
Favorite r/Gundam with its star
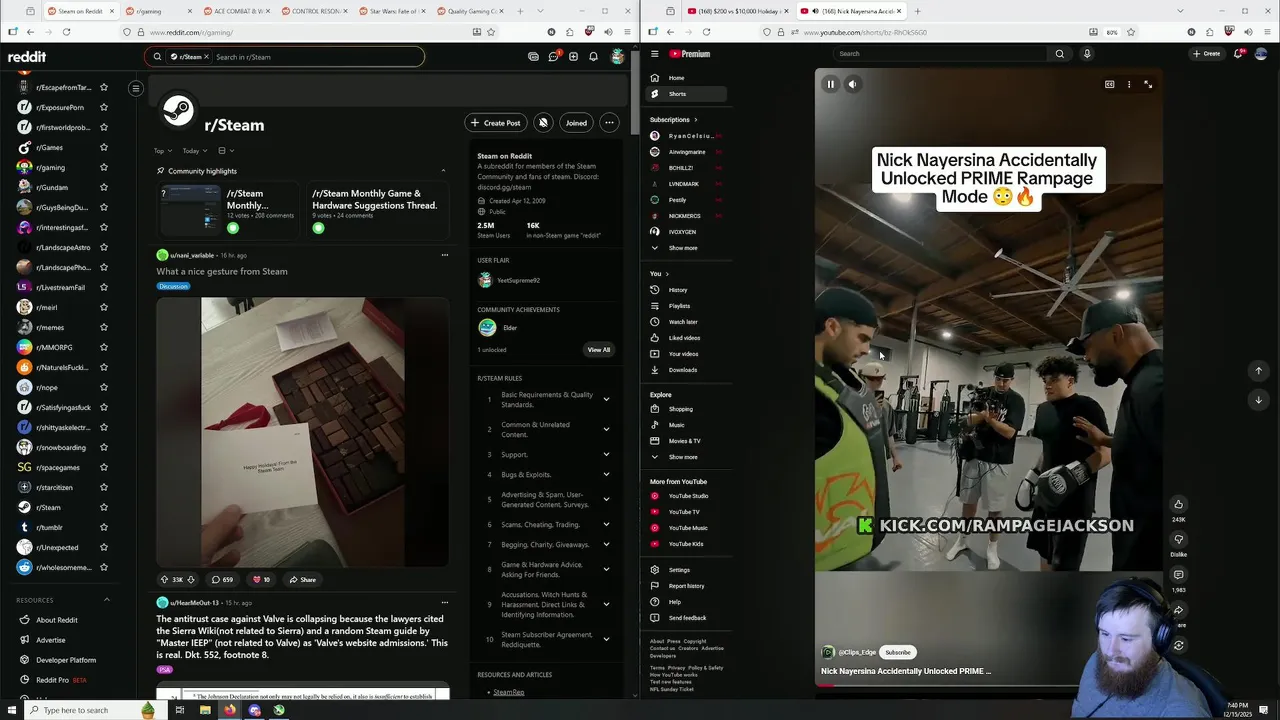click(x=103, y=187)
